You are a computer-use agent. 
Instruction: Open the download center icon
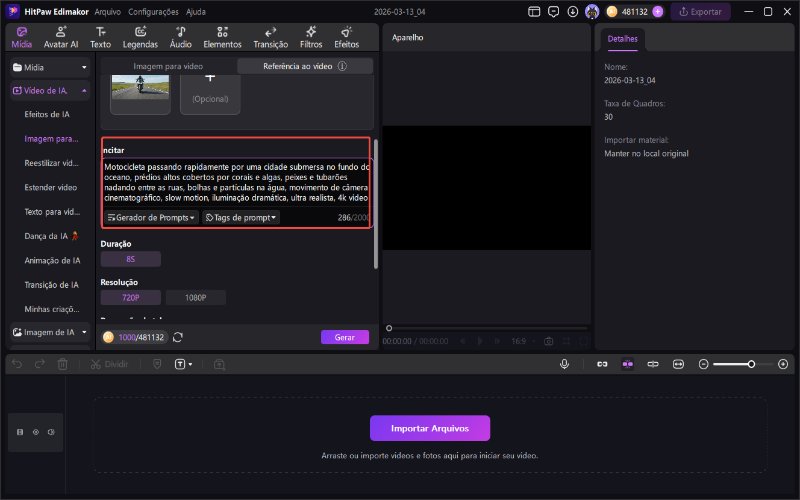[x=572, y=11]
